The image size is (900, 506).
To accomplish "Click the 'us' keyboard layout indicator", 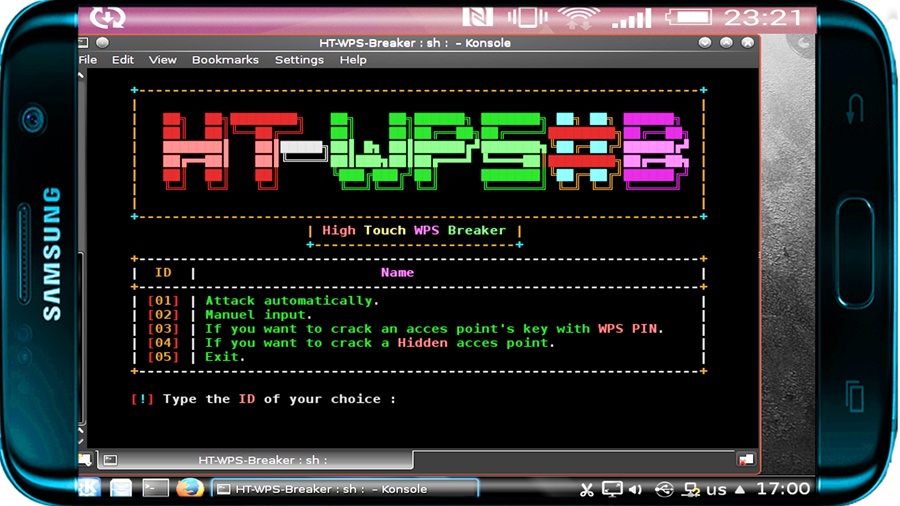I will coord(716,489).
